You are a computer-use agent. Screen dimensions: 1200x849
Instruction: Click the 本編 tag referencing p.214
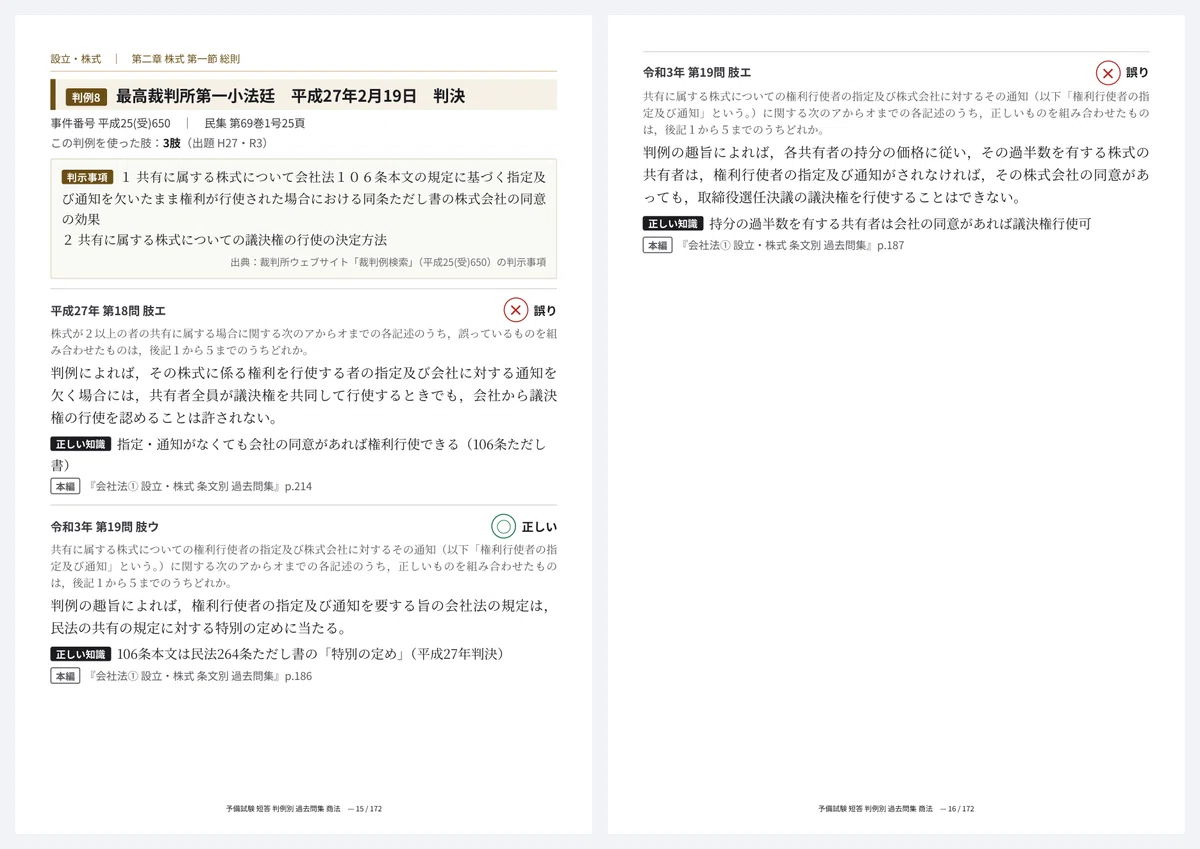[65, 487]
